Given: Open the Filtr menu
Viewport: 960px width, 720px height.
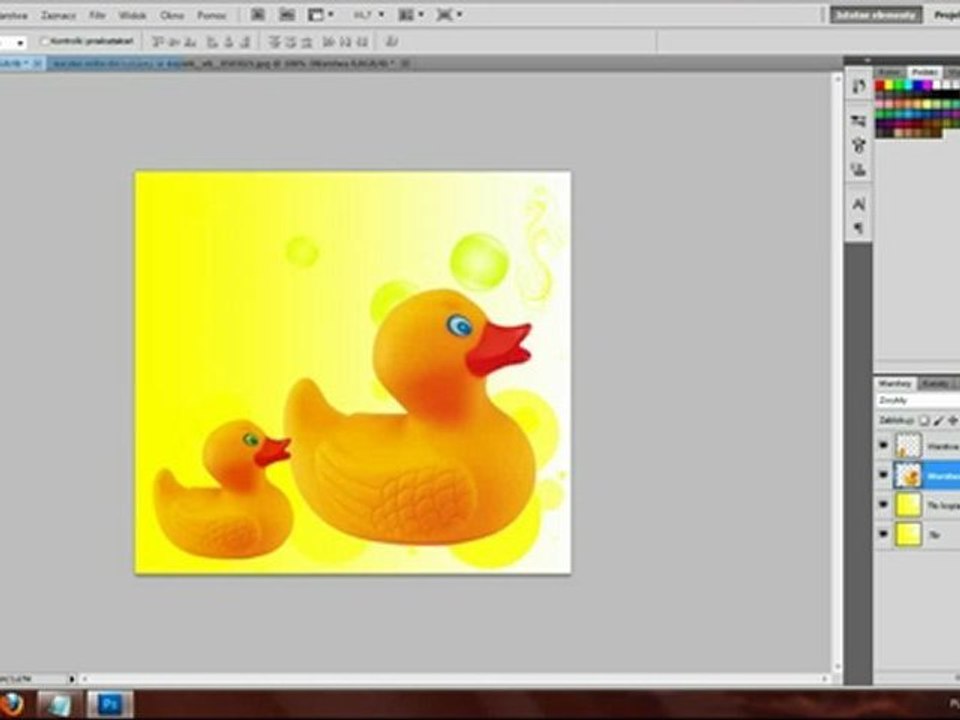Looking at the screenshot, I should (x=97, y=15).
